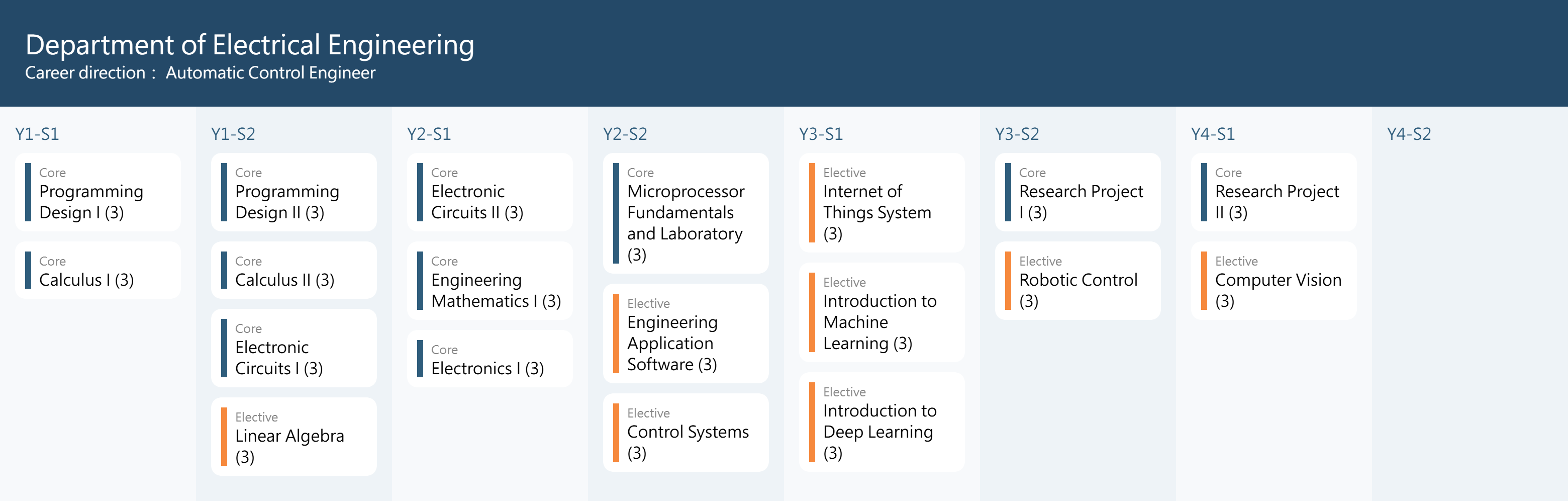The height and width of the screenshot is (501, 1568).
Task: Open the Programming Design I course card
Action: [x=97, y=192]
